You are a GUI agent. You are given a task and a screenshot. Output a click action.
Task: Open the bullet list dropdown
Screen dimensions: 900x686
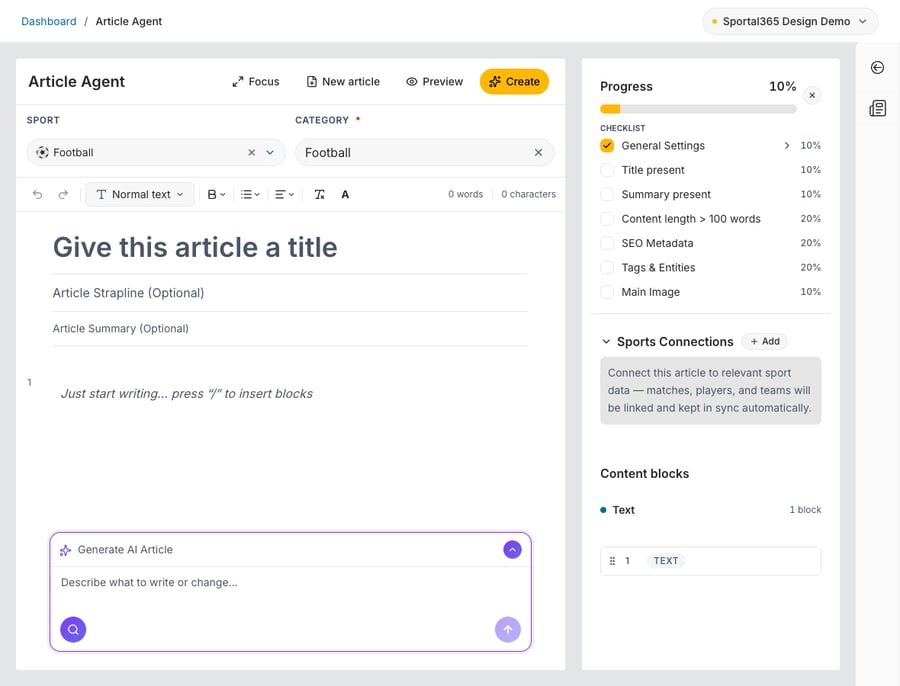[x=250, y=195]
